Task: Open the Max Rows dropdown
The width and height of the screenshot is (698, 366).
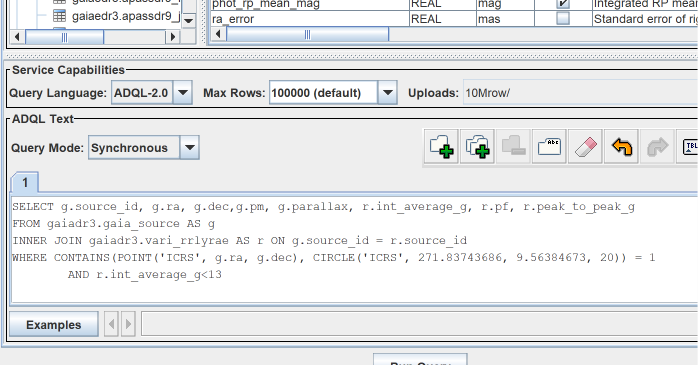Action: tap(387, 93)
